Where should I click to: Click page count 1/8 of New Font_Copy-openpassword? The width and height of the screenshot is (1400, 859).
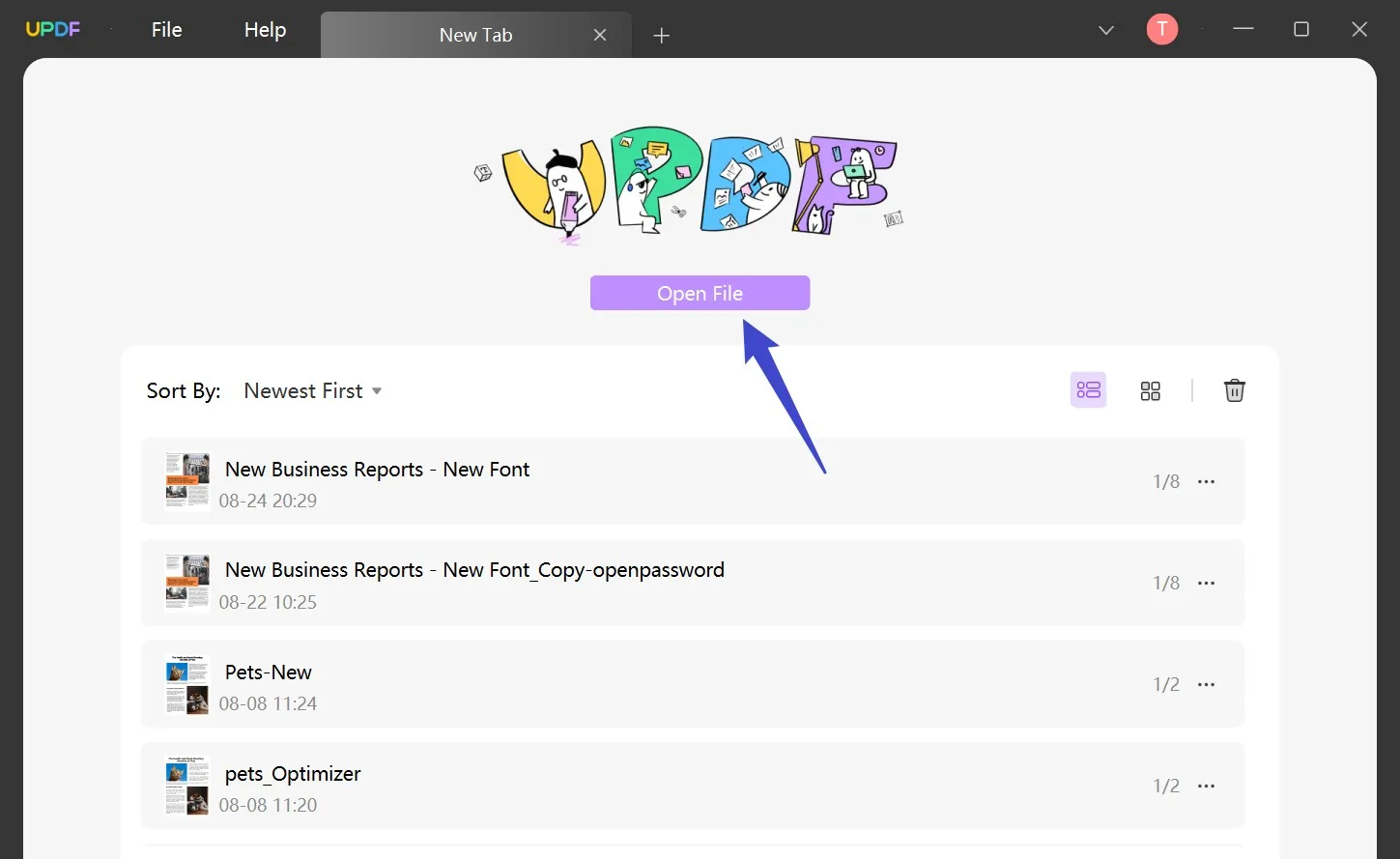(x=1166, y=583)
